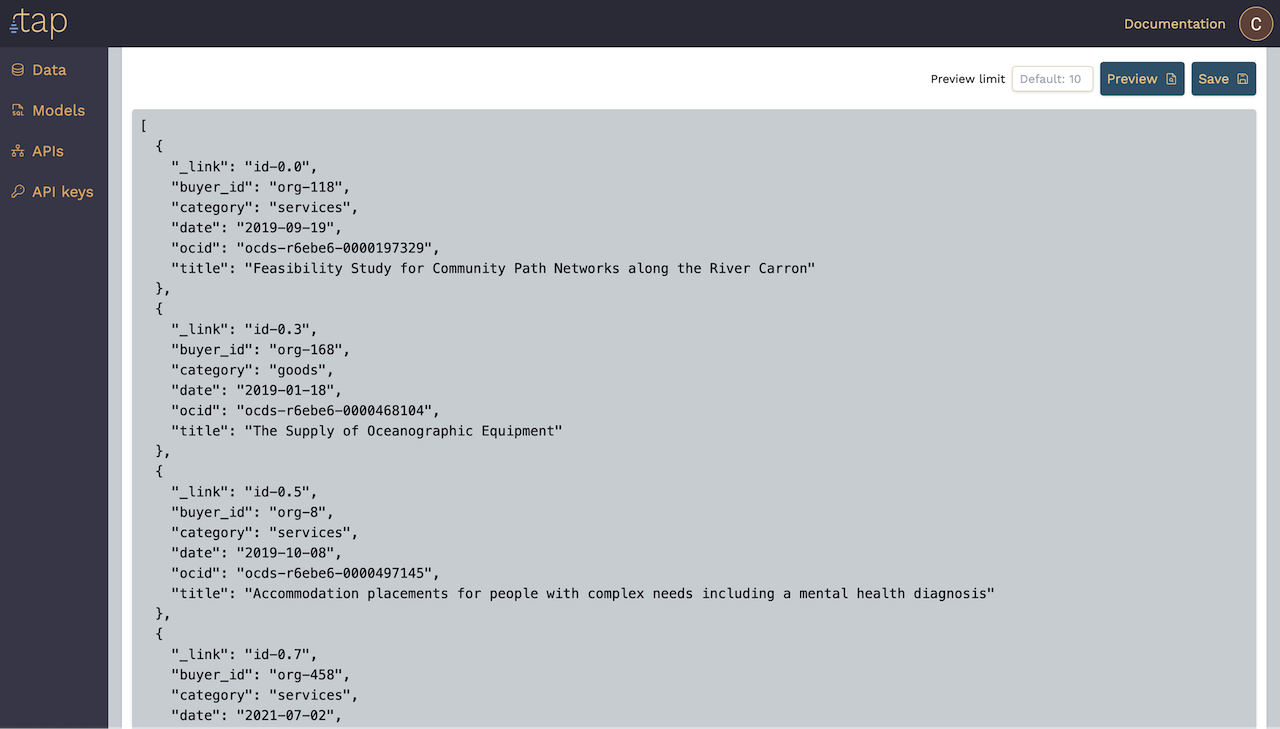1280x729 pixels.
Task: Navigate to the Models section label
Action: click(x=58, y=111)
